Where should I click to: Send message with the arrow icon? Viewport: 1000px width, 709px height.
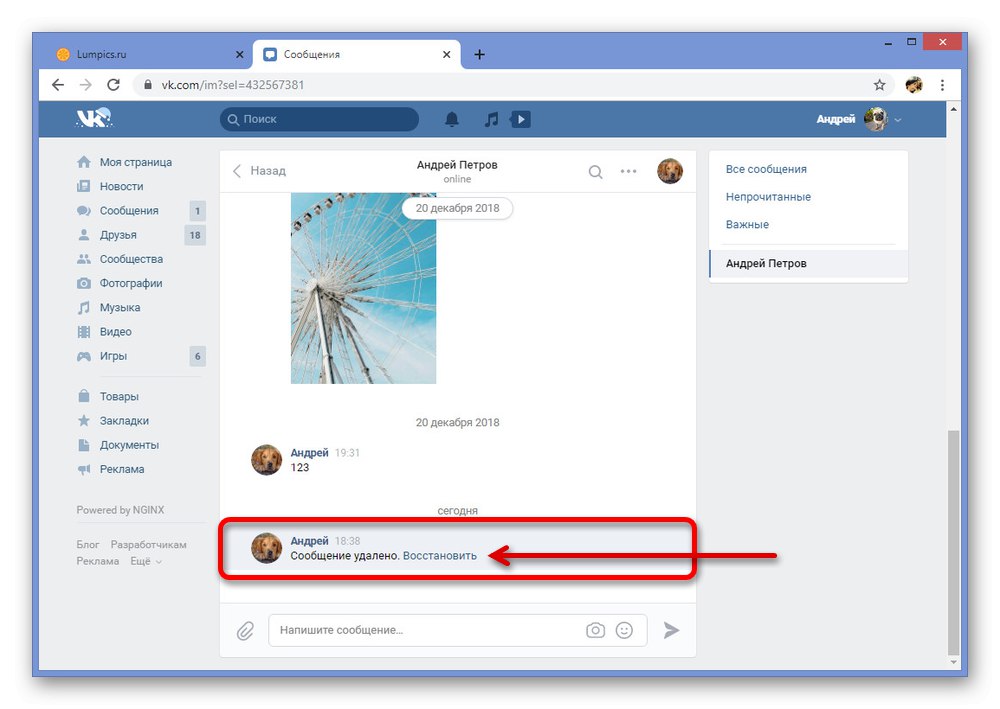pyautogui.click(x=671, y=630)
